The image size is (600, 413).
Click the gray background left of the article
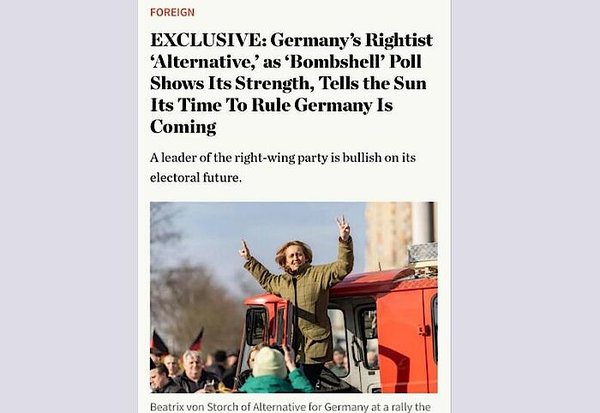[69, 207]
